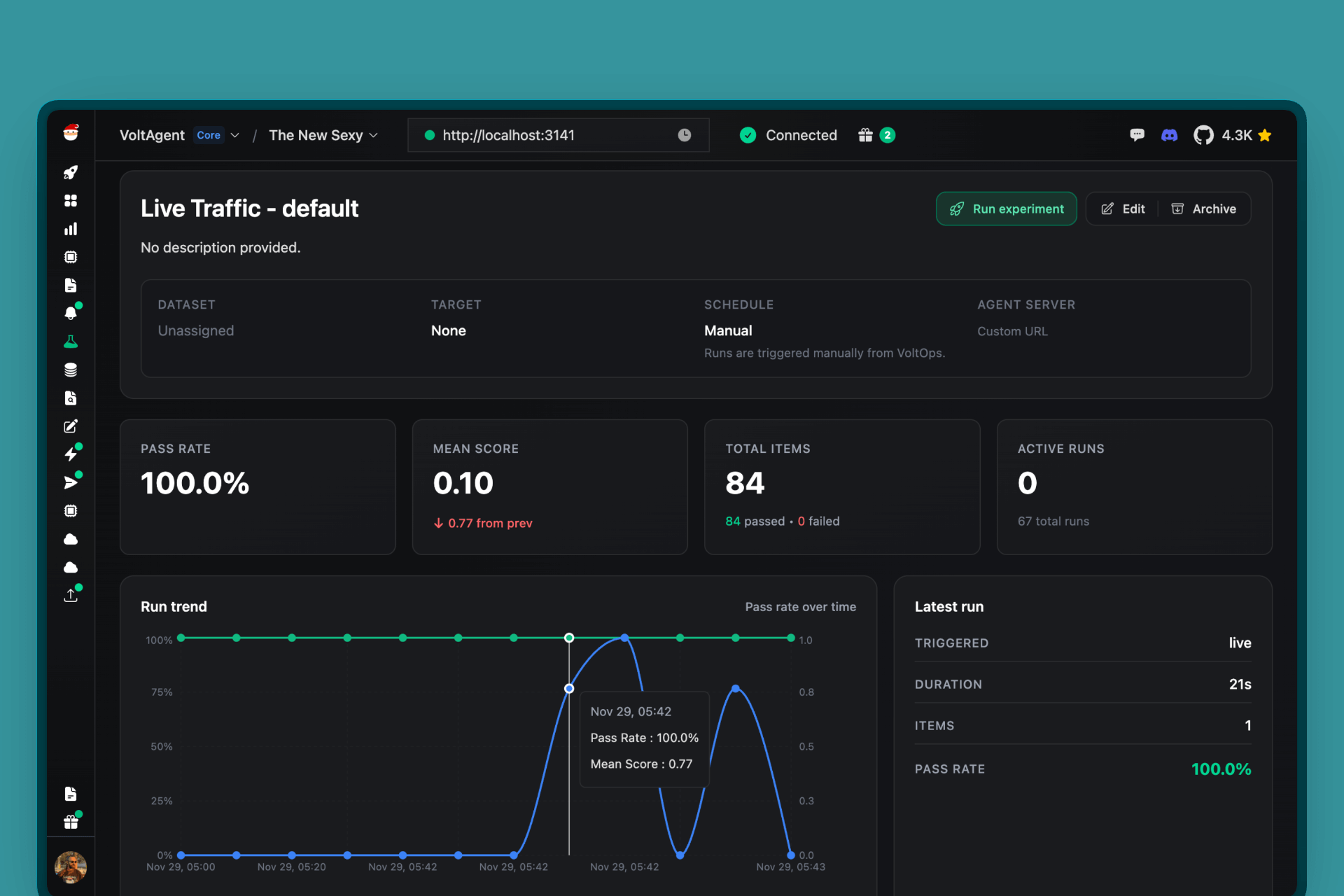The height and width of the screenshot is (896, 1344).
Task: Click the upload icon with green dot
Action: click(x=71, y=594)
